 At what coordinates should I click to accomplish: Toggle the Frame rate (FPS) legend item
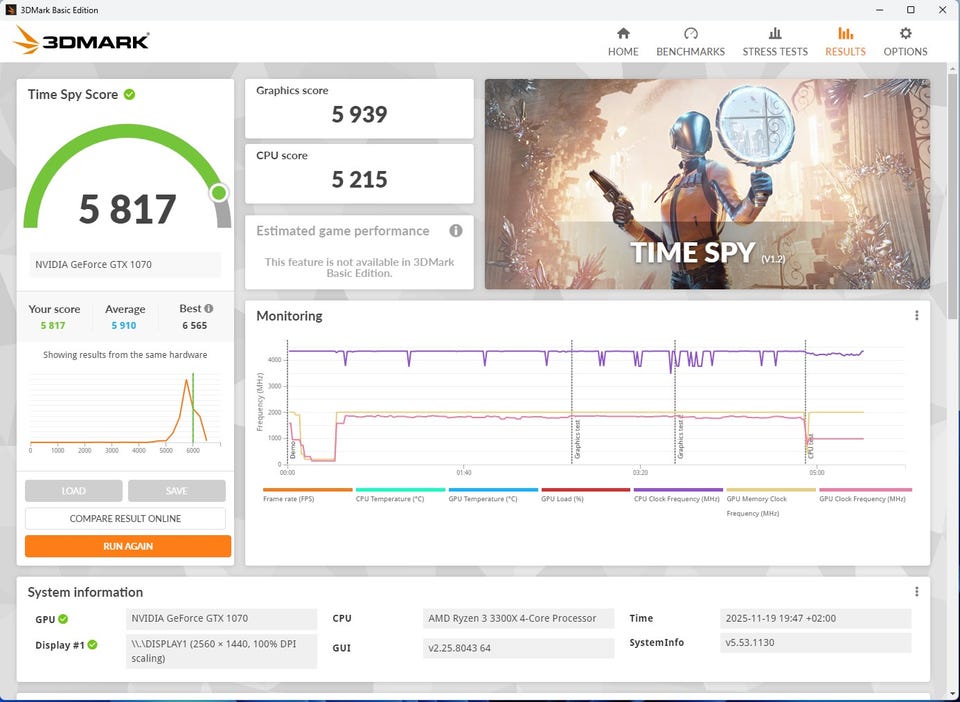[x=307, y=495]
